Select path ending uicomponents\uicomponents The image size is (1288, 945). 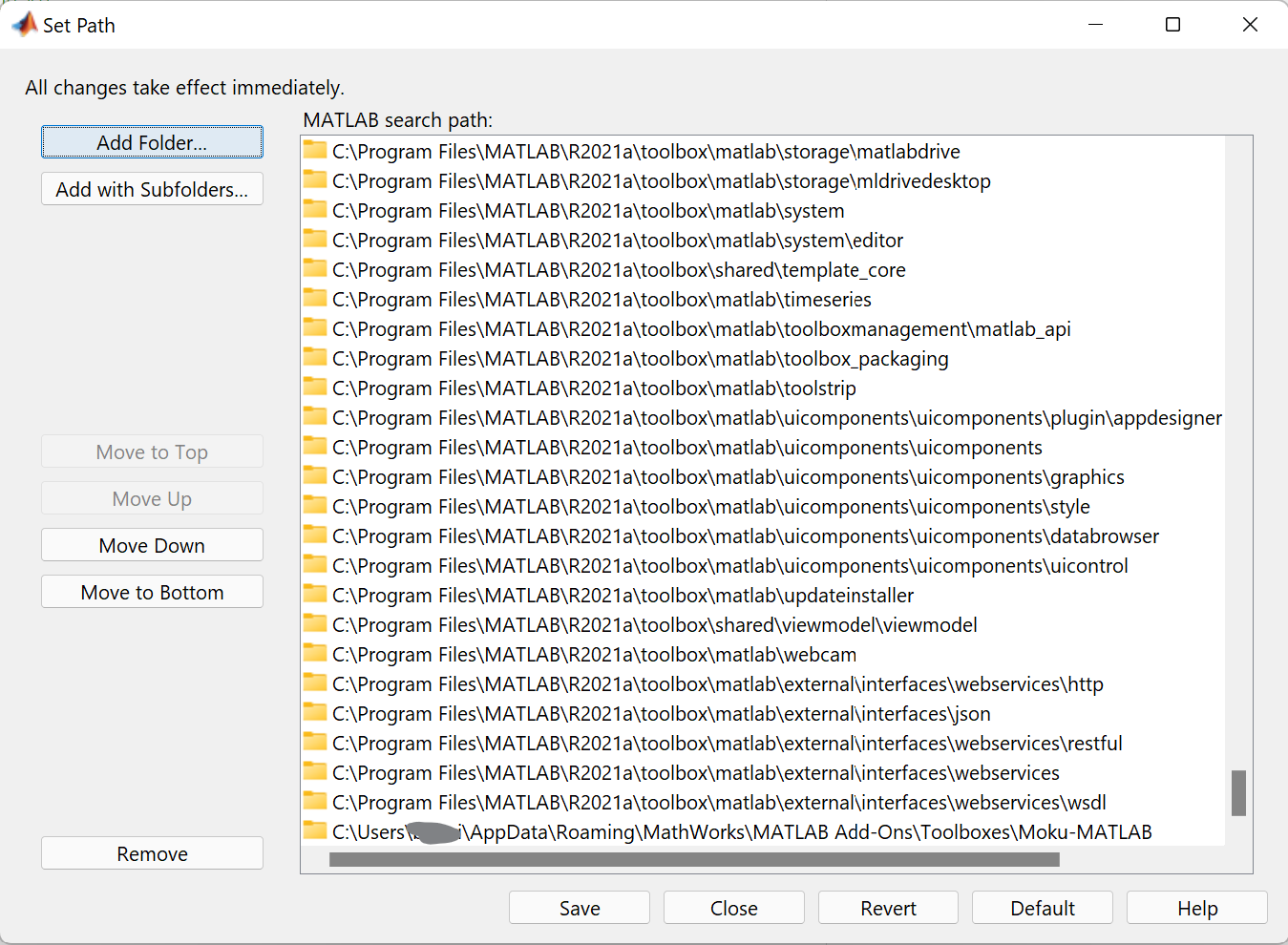point(687,448)
